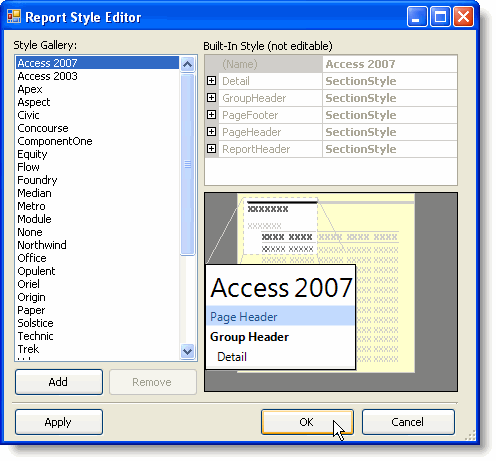Select the Solstice style
Viewport: 496px width, 461px height.
35,323
